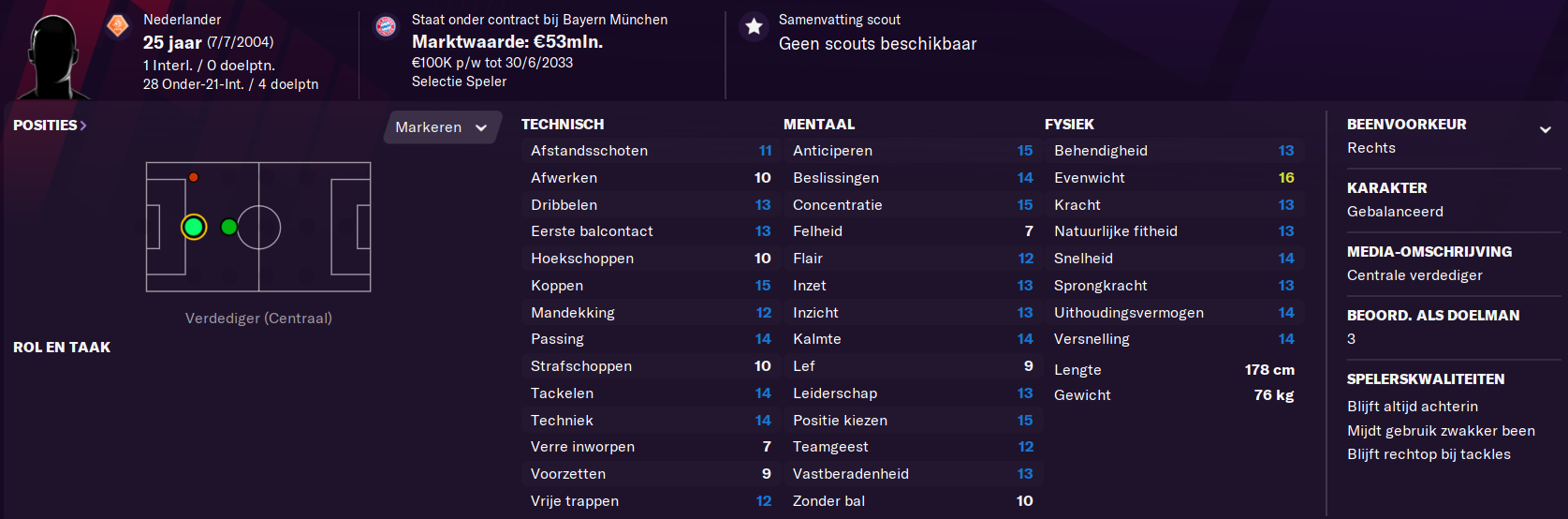
Task: Open the Markeren dropdown
Action: coord(442,127)
